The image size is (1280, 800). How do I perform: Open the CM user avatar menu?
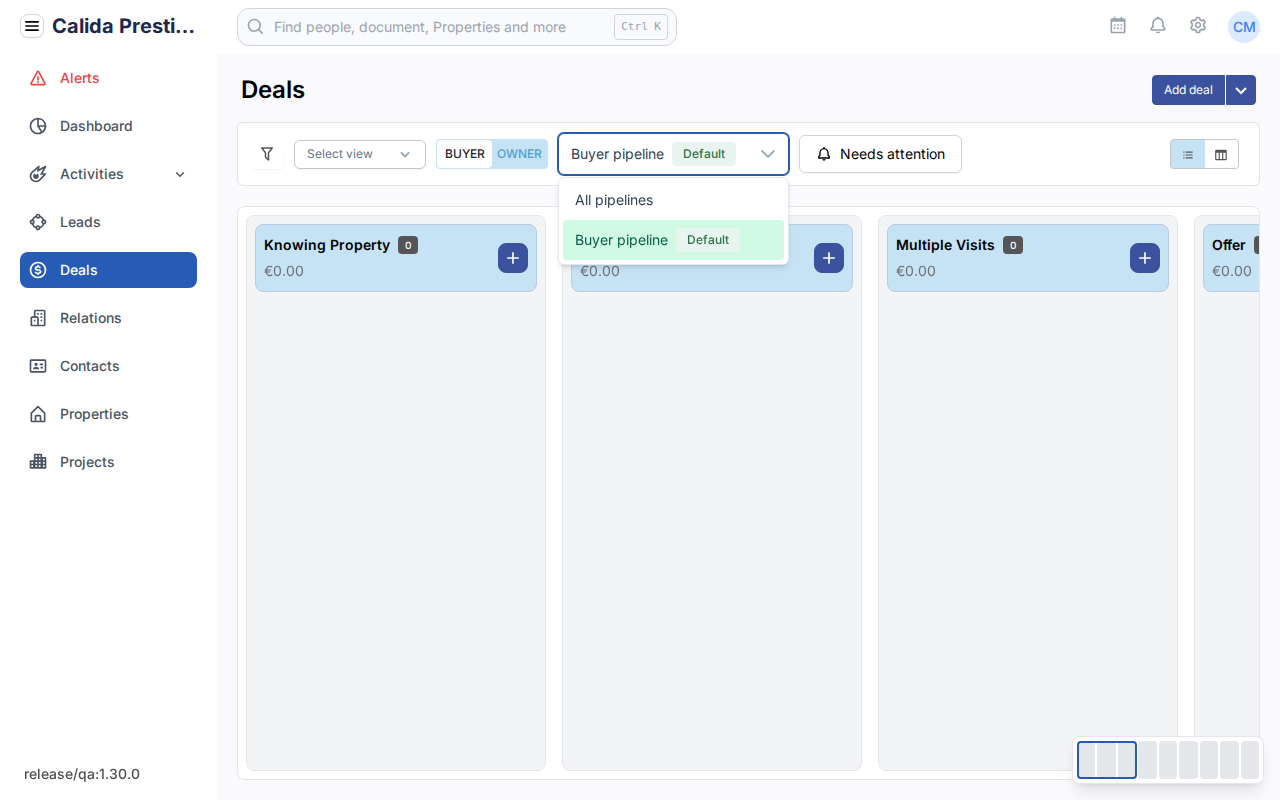(x=1244, y=26)
